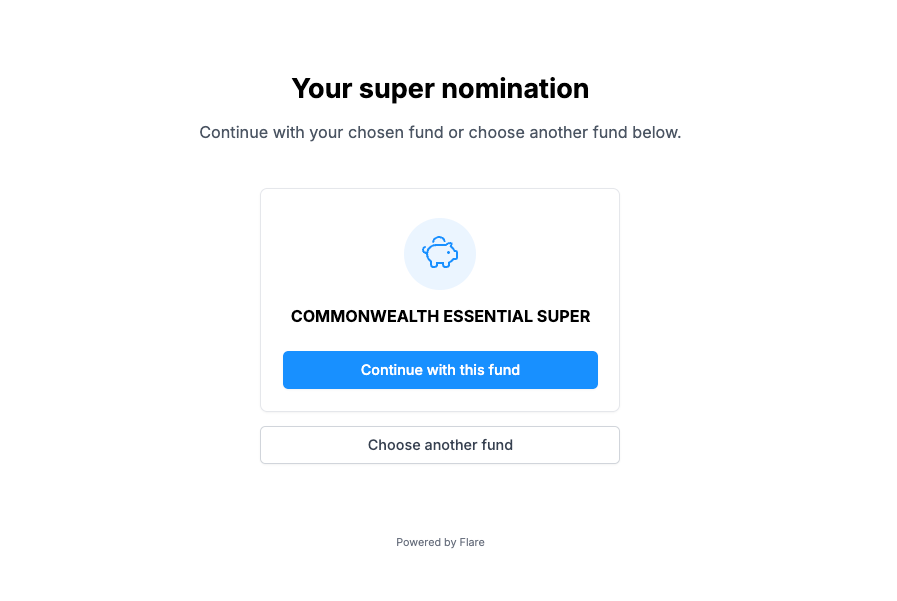Screen dimensions: 897x601
Task: Choose another fund button
Action: pyautogui.click(x=440, y=445)
